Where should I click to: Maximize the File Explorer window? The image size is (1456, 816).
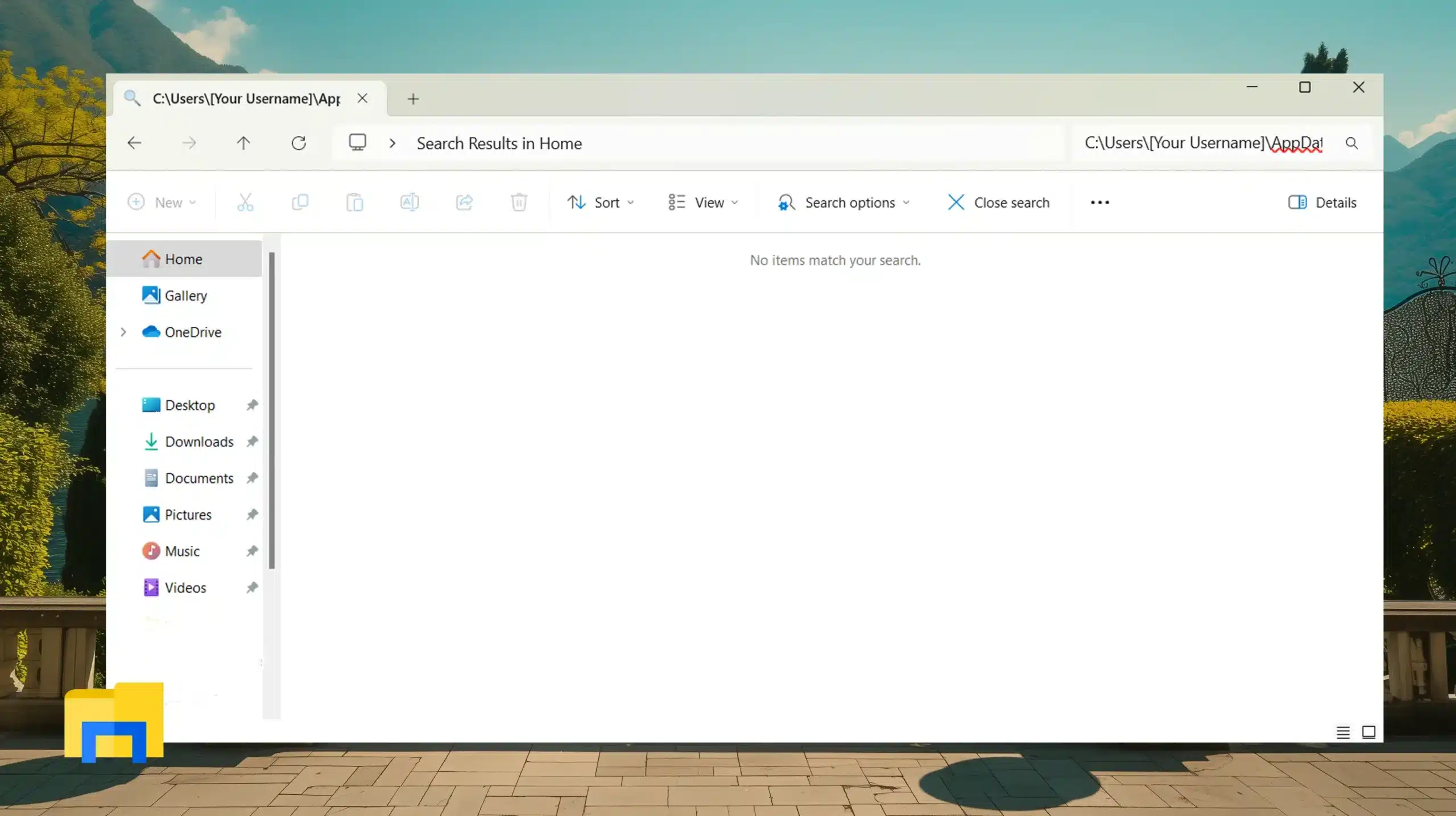(x=1305, y=87)
